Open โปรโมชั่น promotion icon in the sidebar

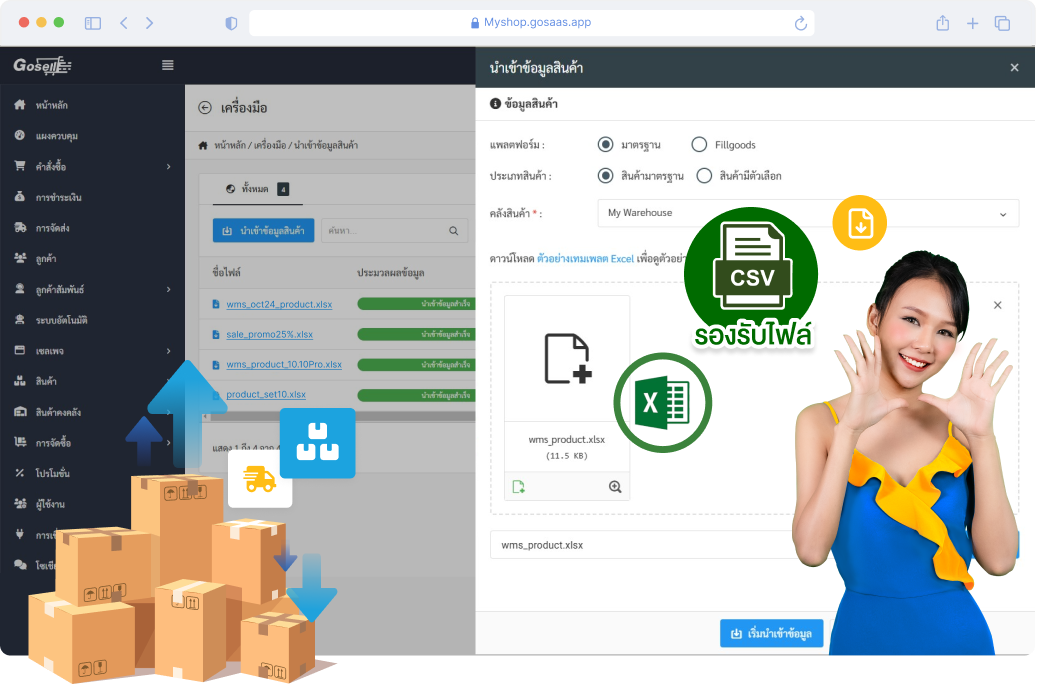[x=20, y=473]
